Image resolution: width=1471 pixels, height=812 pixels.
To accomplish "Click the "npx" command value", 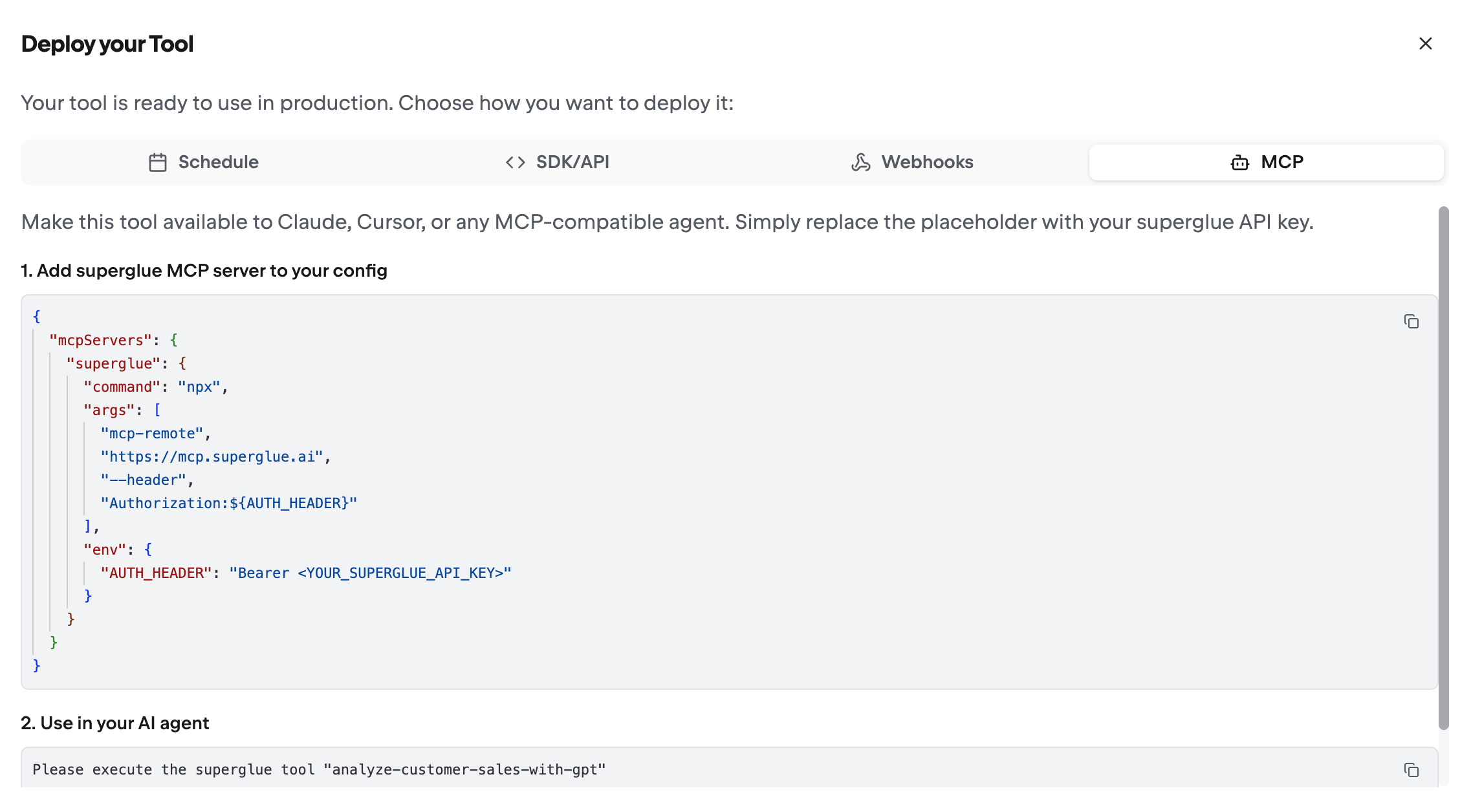I will click(199, 387).
